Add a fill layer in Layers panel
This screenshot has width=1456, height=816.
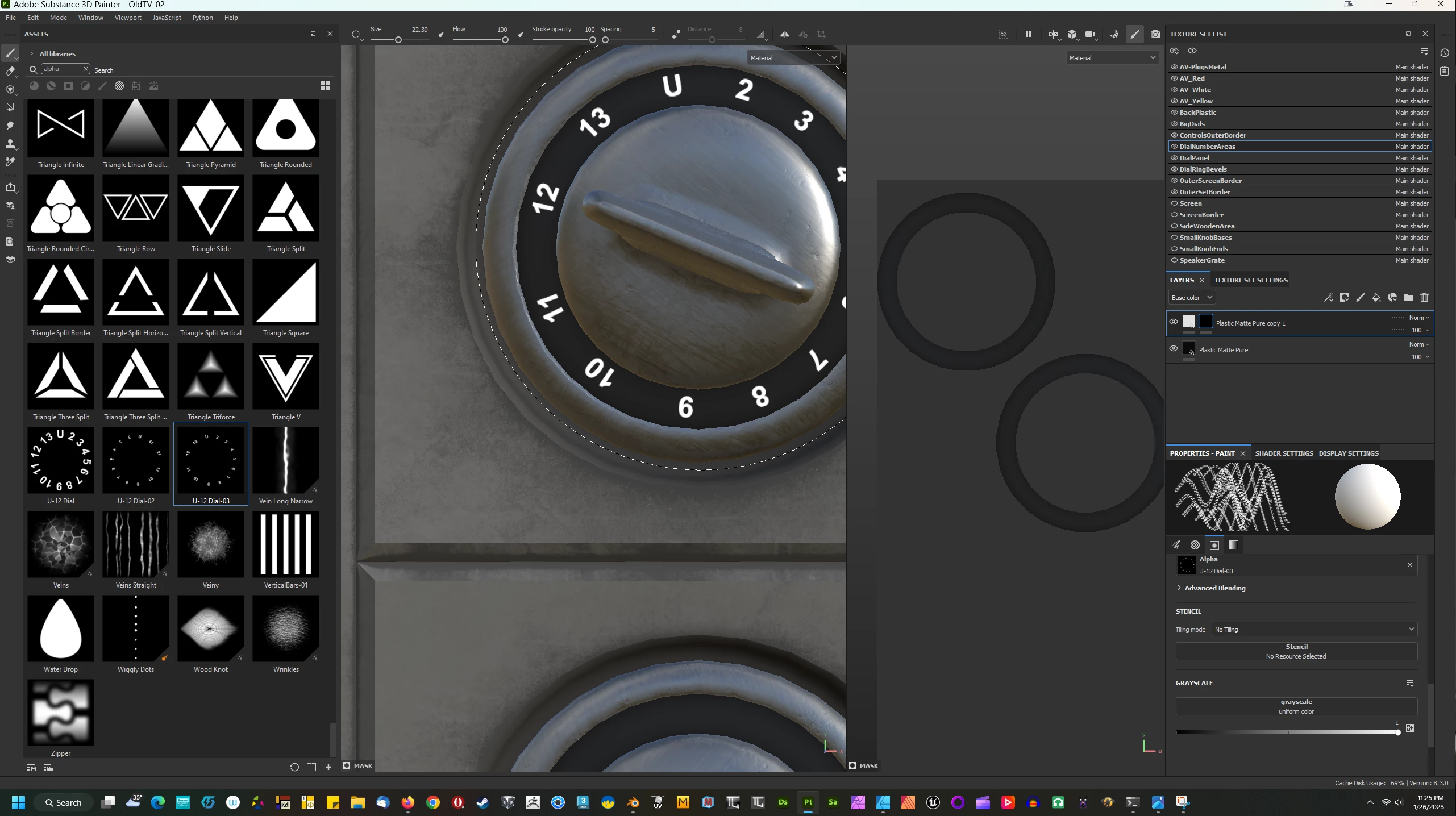pyautogui.click(x=1376, y=298)
